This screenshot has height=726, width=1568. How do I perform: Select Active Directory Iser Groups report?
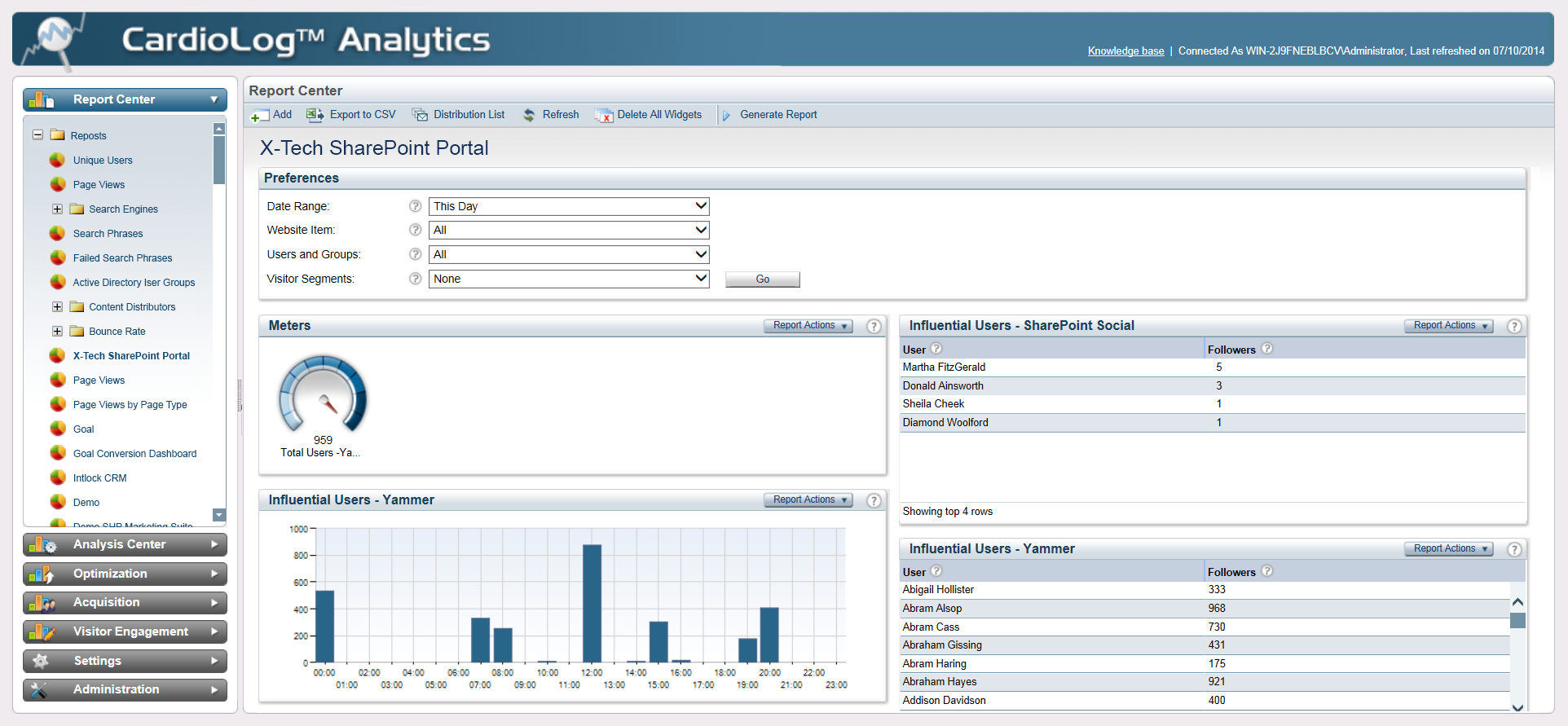click(x=134, y=283)
